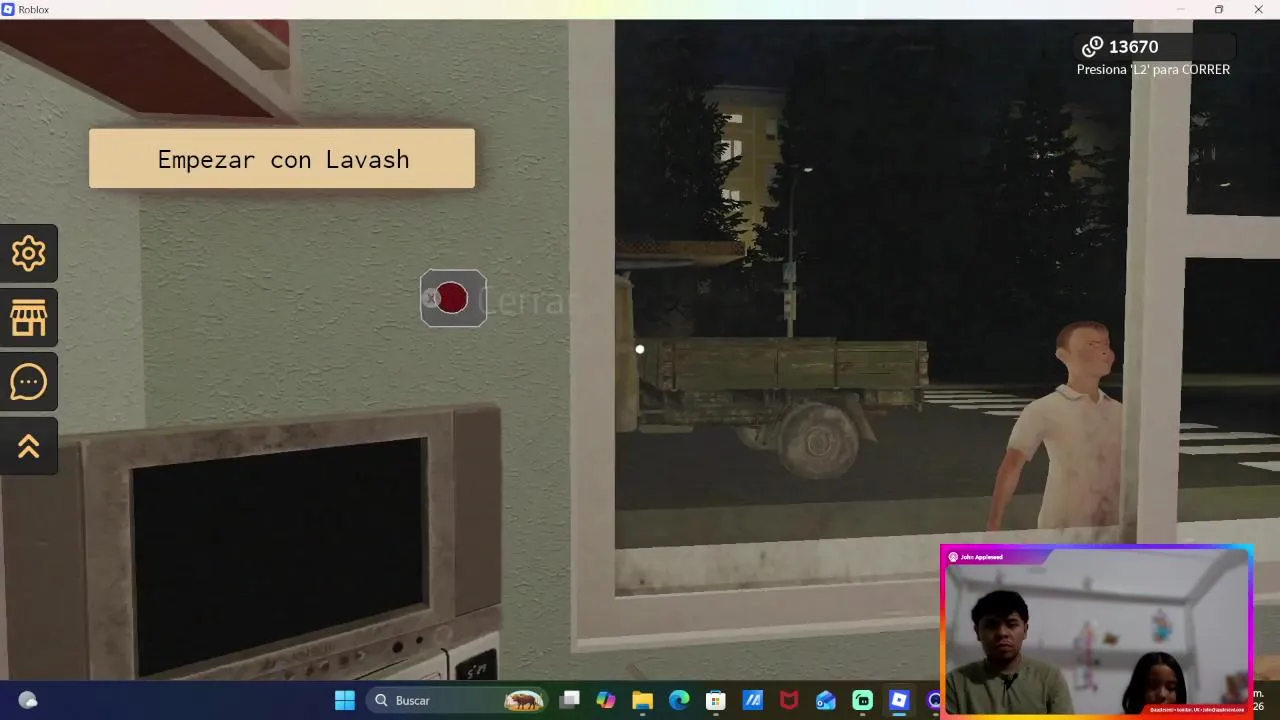Restore down the Roblox window

click(1219, 9)
